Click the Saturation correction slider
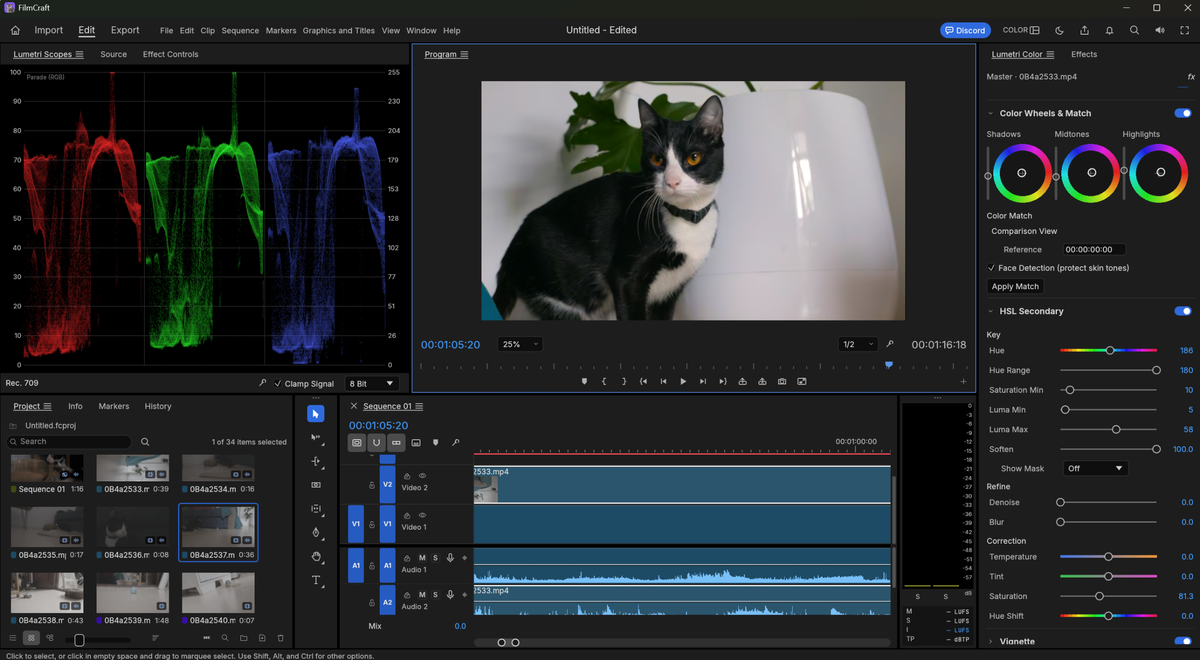Viewport: 1200px width, 660px height. click(1108, 596)
